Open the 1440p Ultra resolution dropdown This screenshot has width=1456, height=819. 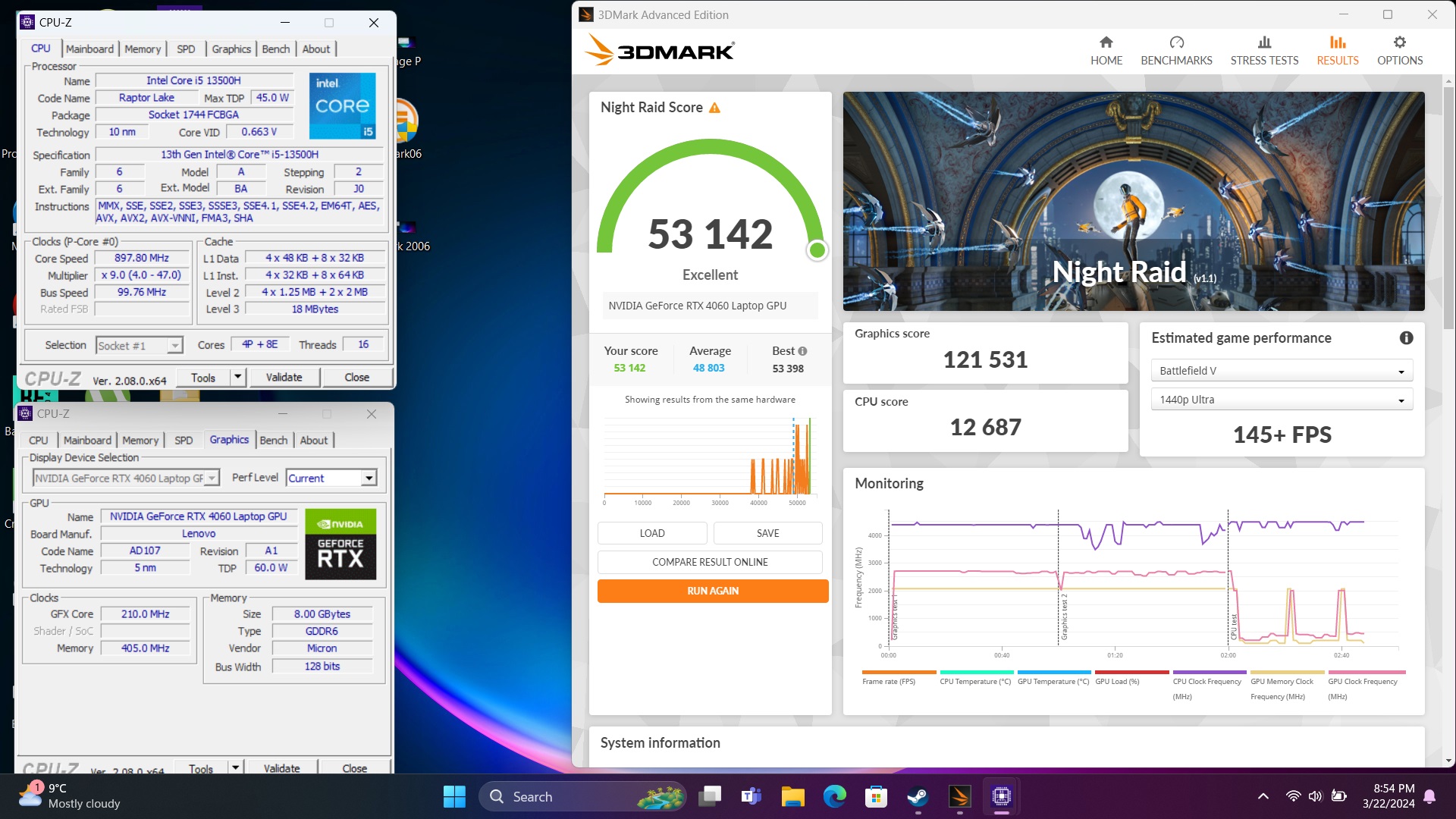[1282, 400]
